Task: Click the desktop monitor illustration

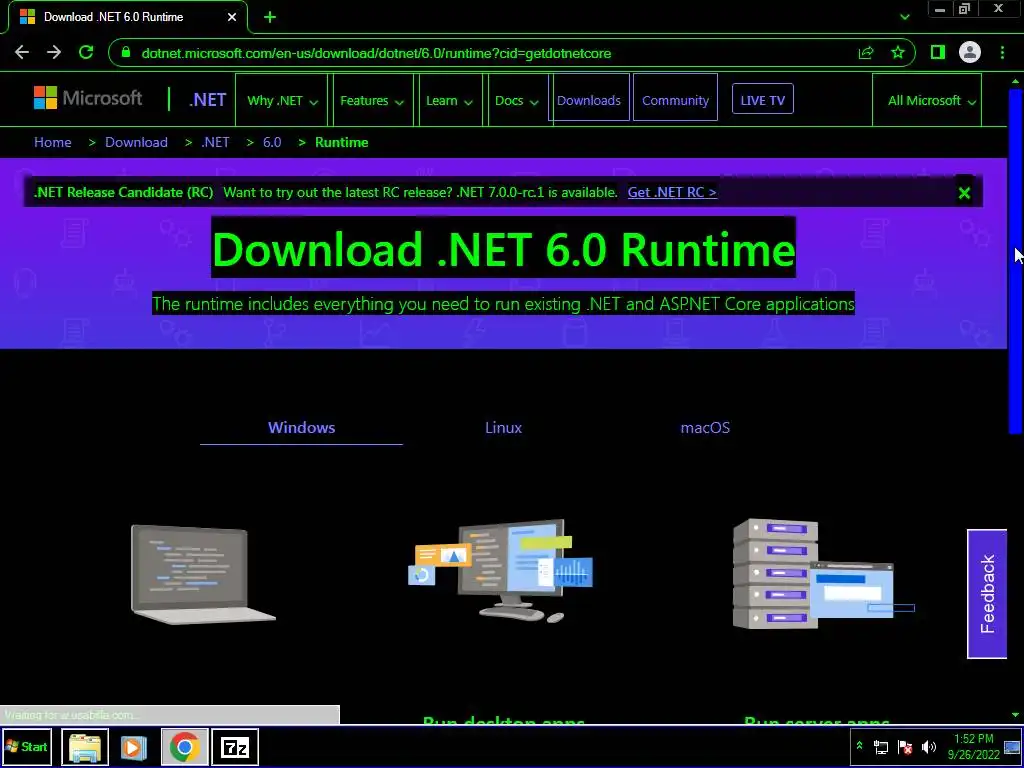Action: coord(501,571)
